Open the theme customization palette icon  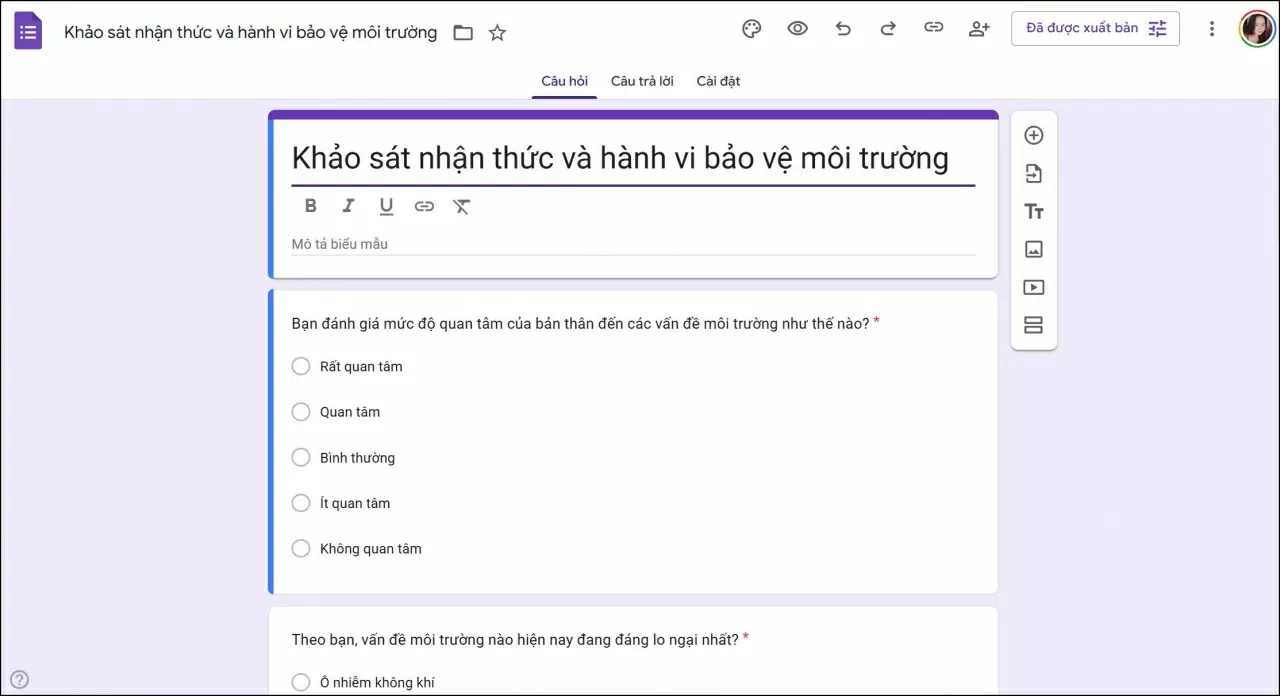click(751, 28)
